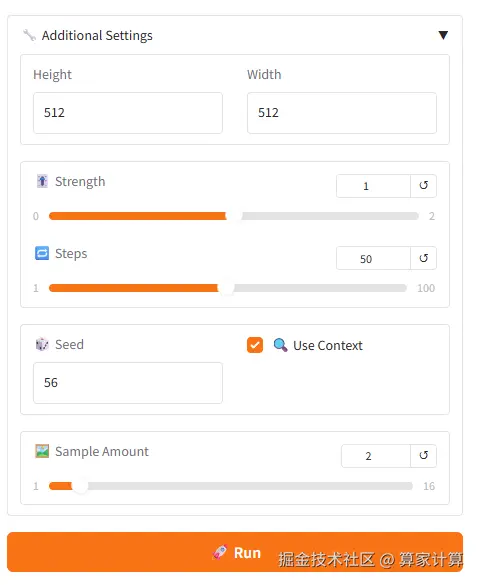Click the Strength up-arrow icon

(42, 181)
